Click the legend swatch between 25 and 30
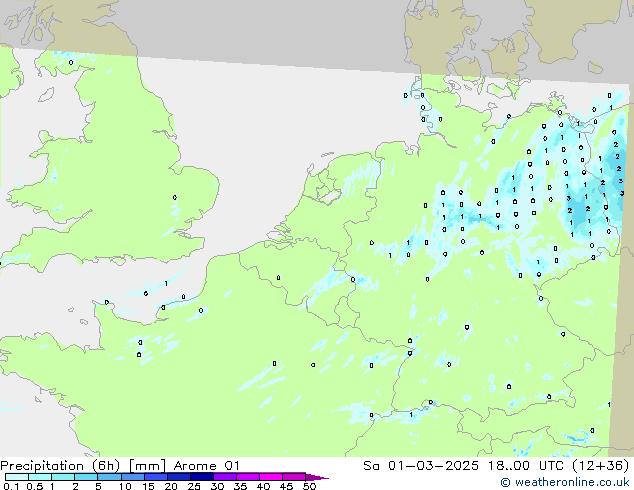The height and width of the screenshot is (490, 634). click(x=201, y=477)
